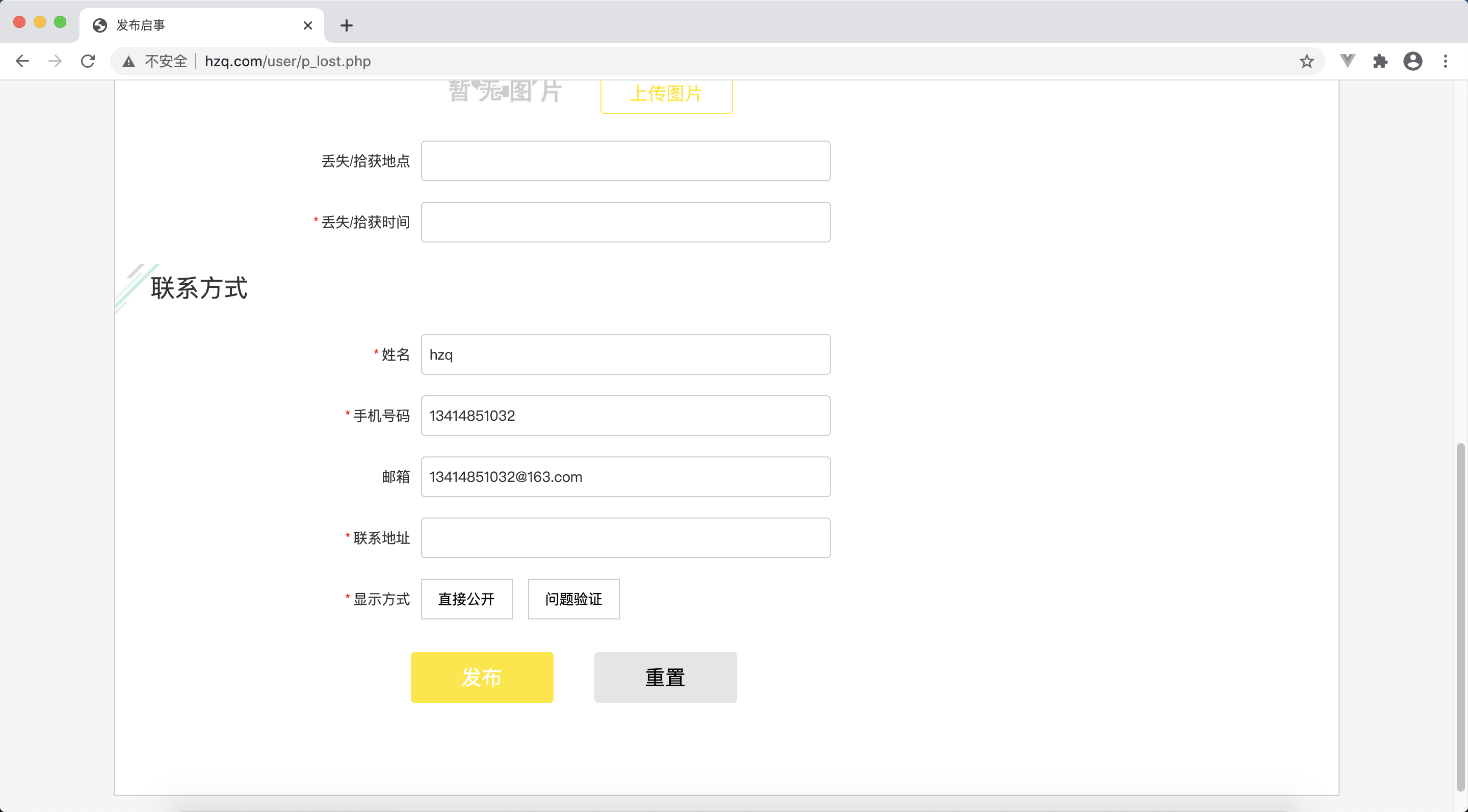The width and height of the screenshot is (1468, 812).
Task: Click the gray 重置 reset button
Action: pos(665,678)
